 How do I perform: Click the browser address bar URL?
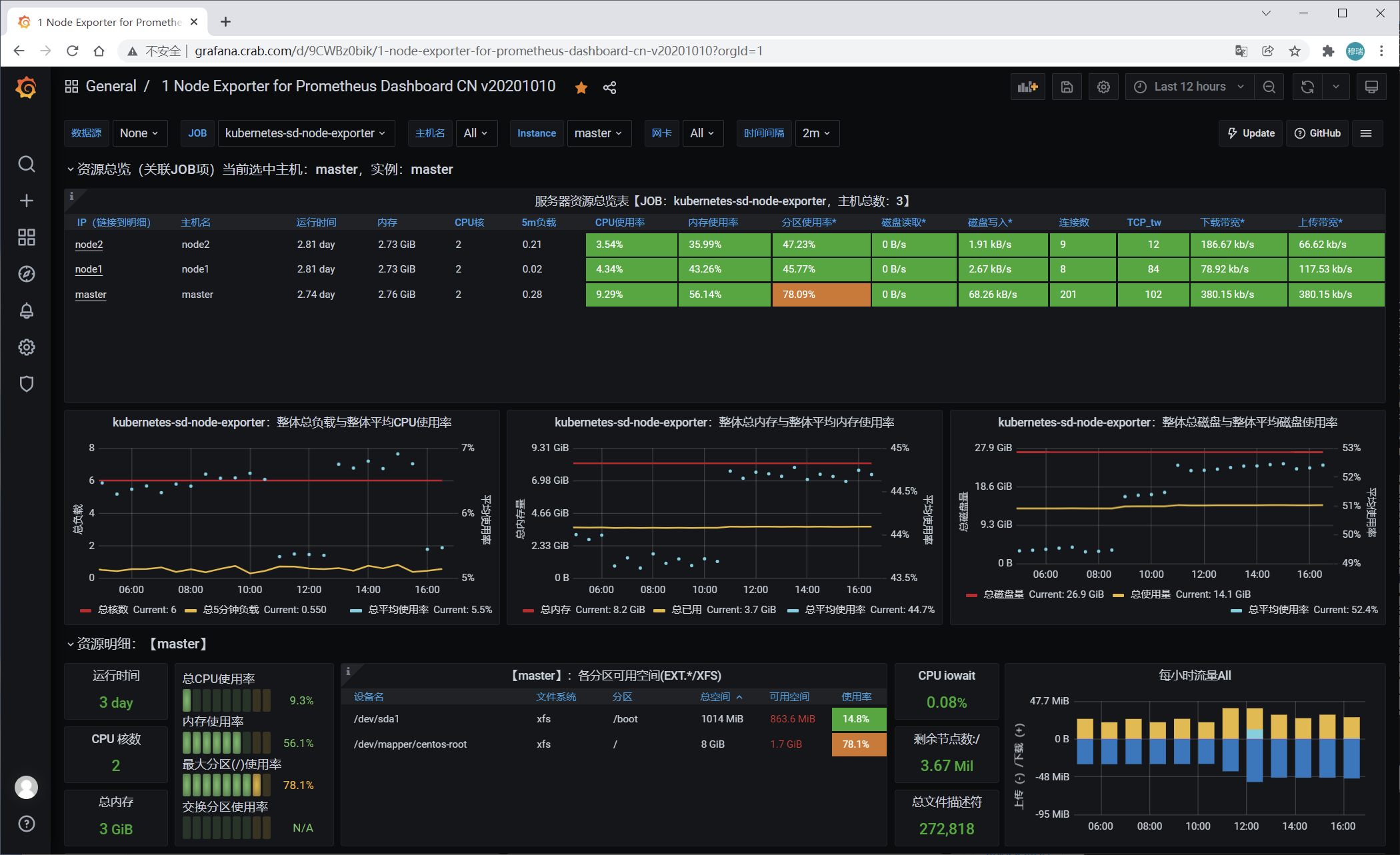point(478,51)
